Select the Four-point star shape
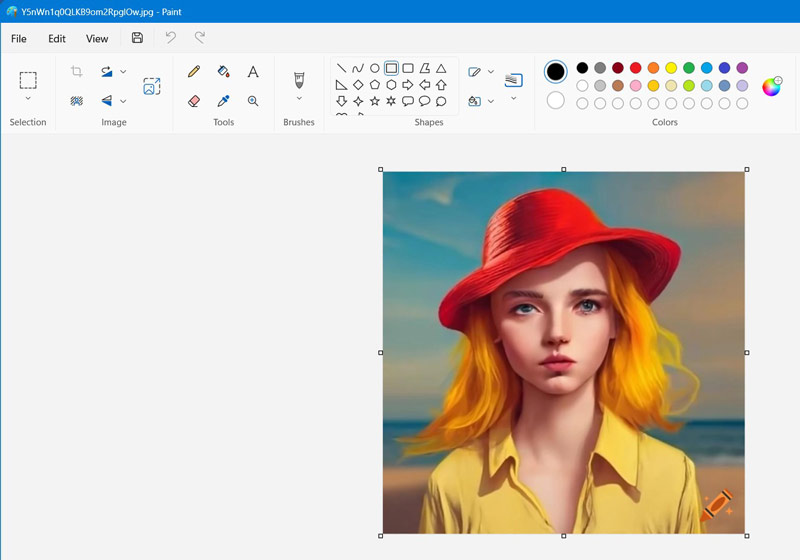Viewport: 800px width, 560px height. 358,101
